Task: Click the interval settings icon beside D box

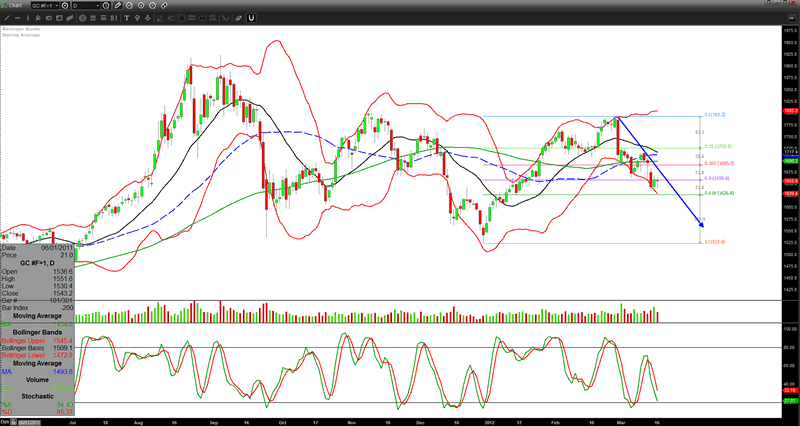Action: pos(106,6)
